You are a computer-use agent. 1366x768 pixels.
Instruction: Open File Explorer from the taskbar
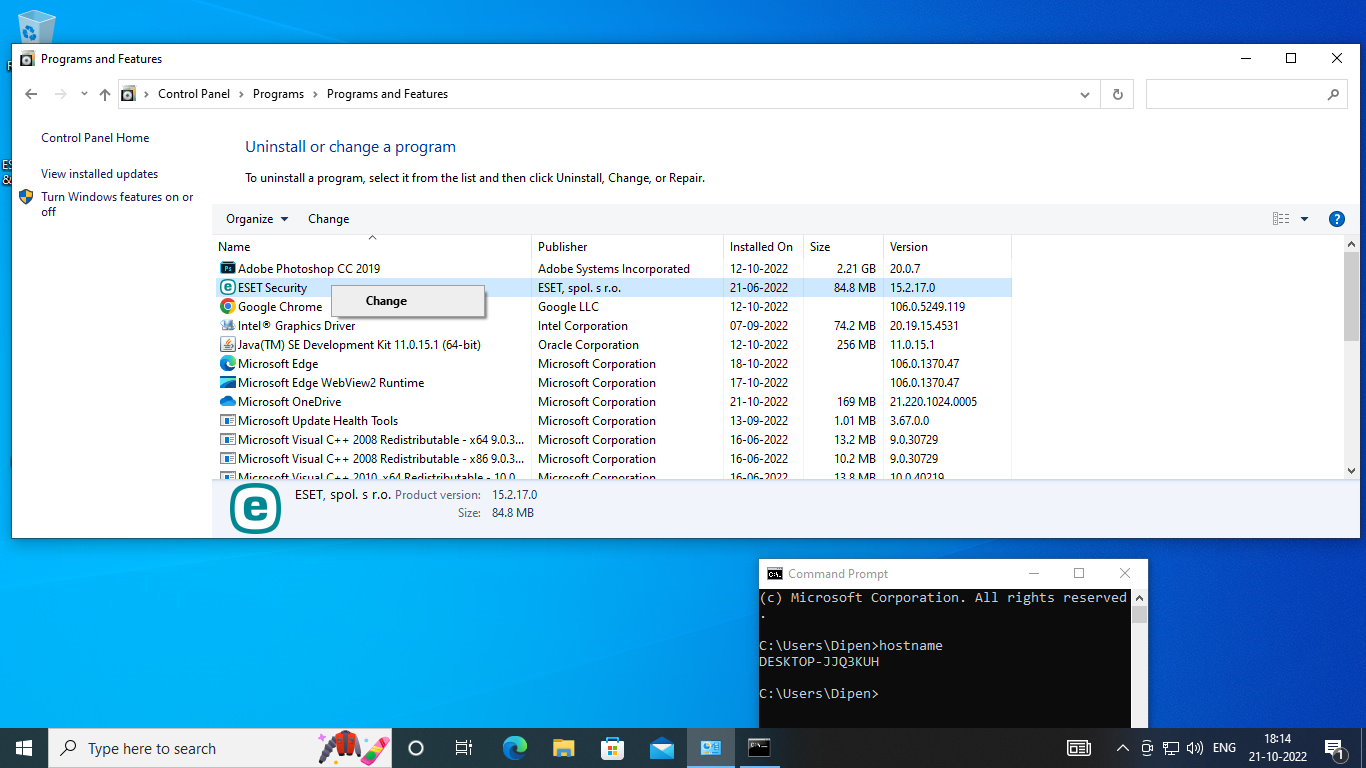[x=564, y=748]
